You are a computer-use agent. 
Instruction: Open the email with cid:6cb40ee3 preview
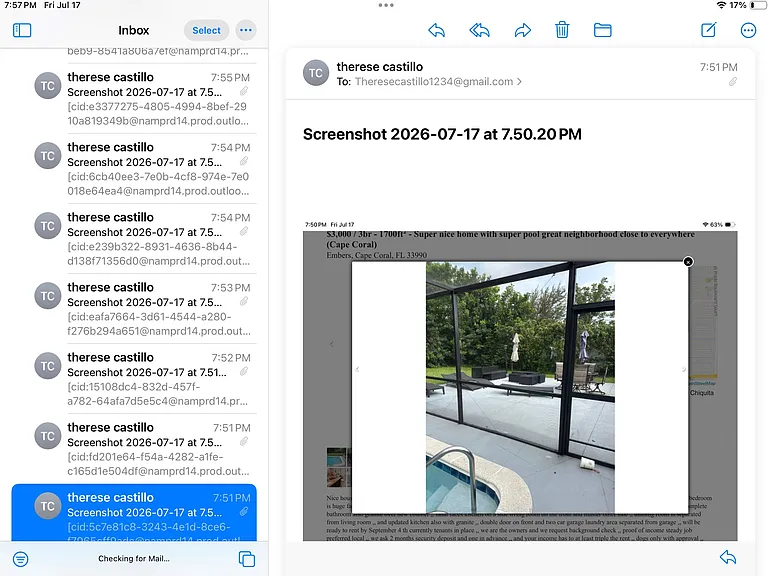tap(134, 168)
